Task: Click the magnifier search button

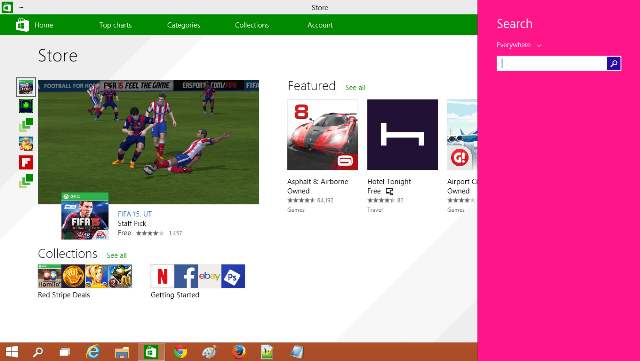Action: [614, 63]
